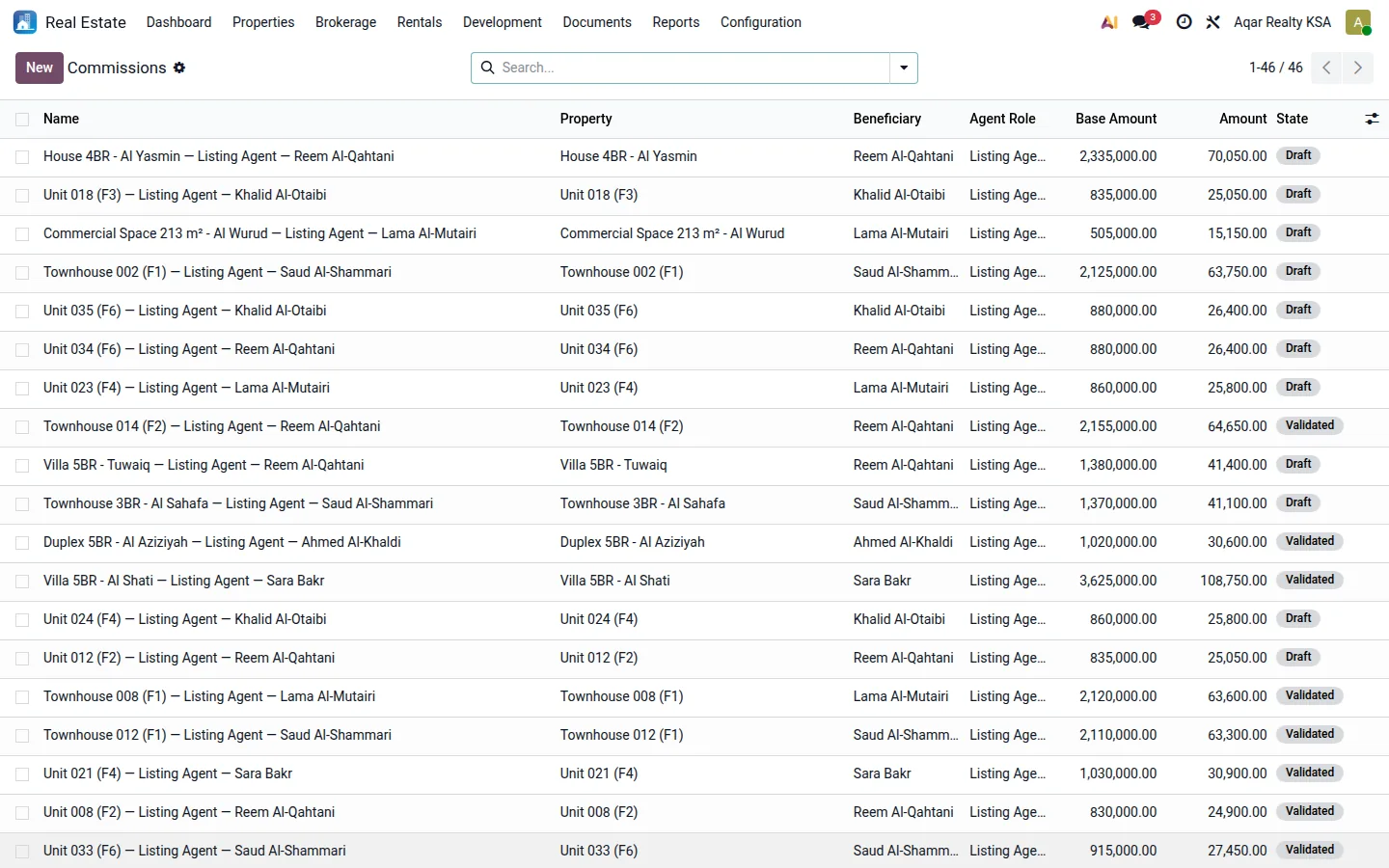Select all rows with header checkbox
Image resolution: width=1389 pixels, height=868 pixels.
[x=22, y=120]
